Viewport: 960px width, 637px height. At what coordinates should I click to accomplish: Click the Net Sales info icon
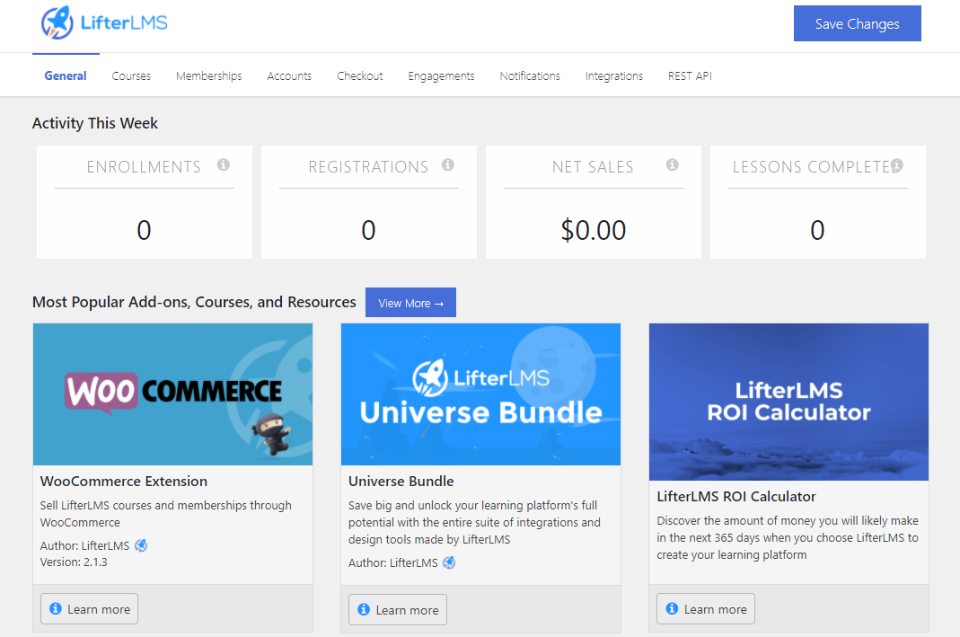click(x=672, y=165)
